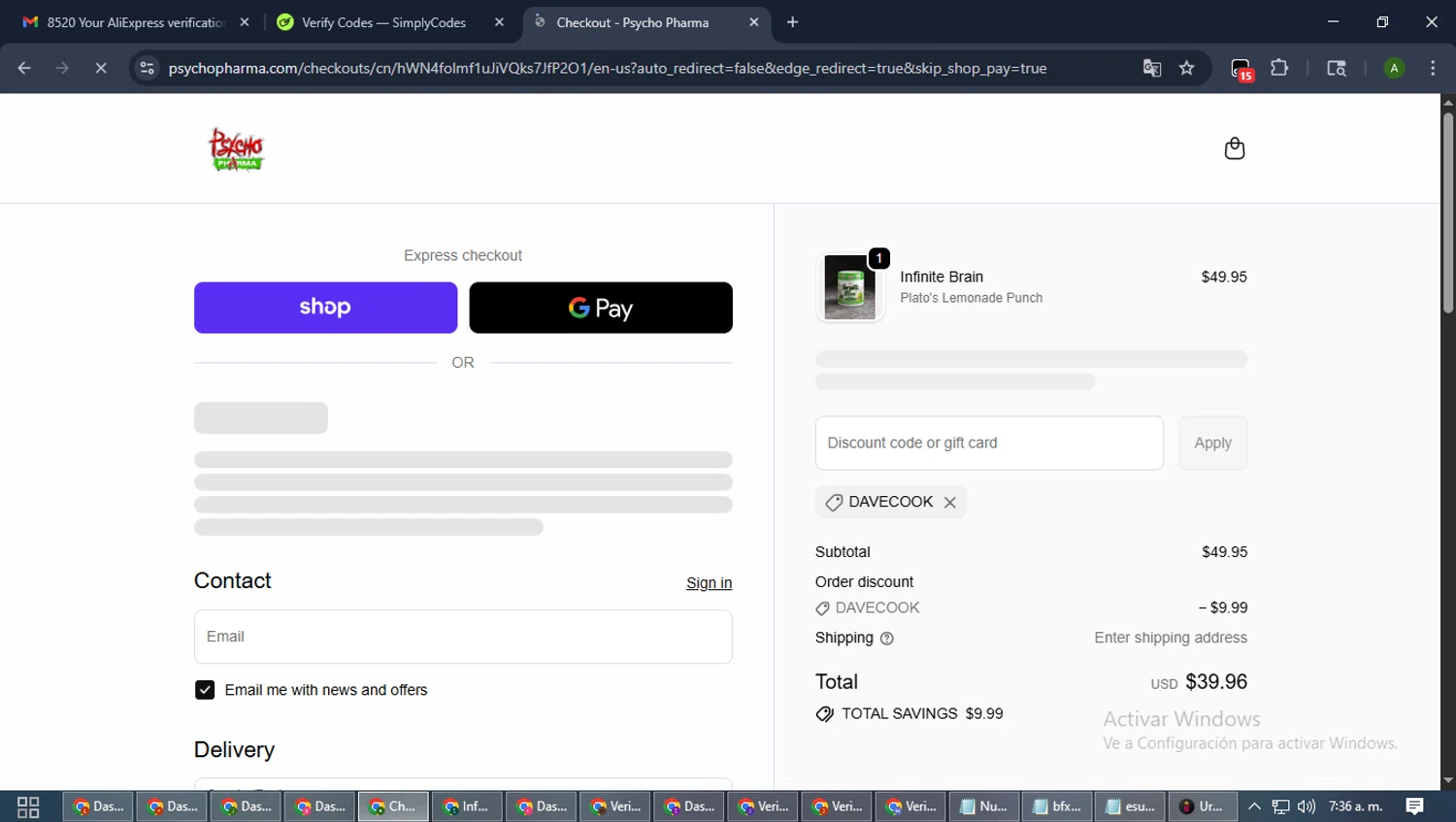The width and height of the screenshot is (1456, 822).
Task: Open the Chrome three-dot menu
Action: point(1433,68)
